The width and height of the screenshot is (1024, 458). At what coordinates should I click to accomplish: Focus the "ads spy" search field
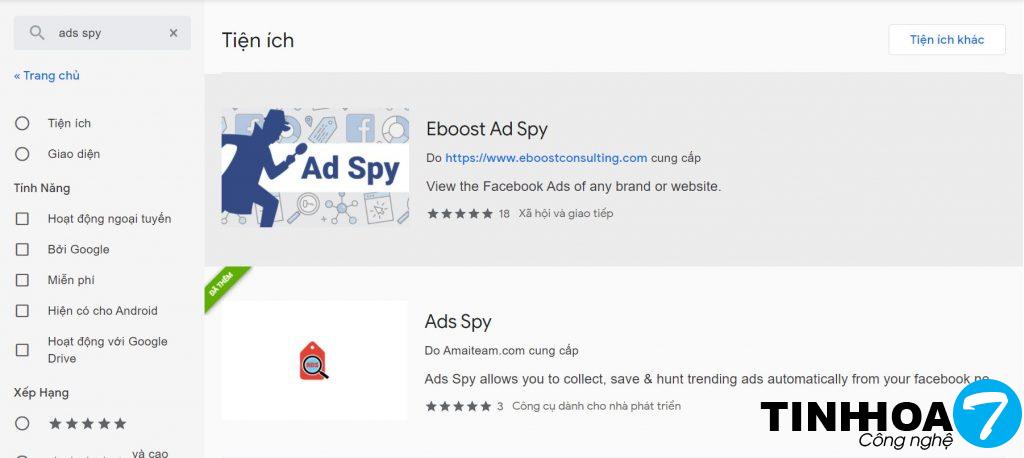(103, 33)
